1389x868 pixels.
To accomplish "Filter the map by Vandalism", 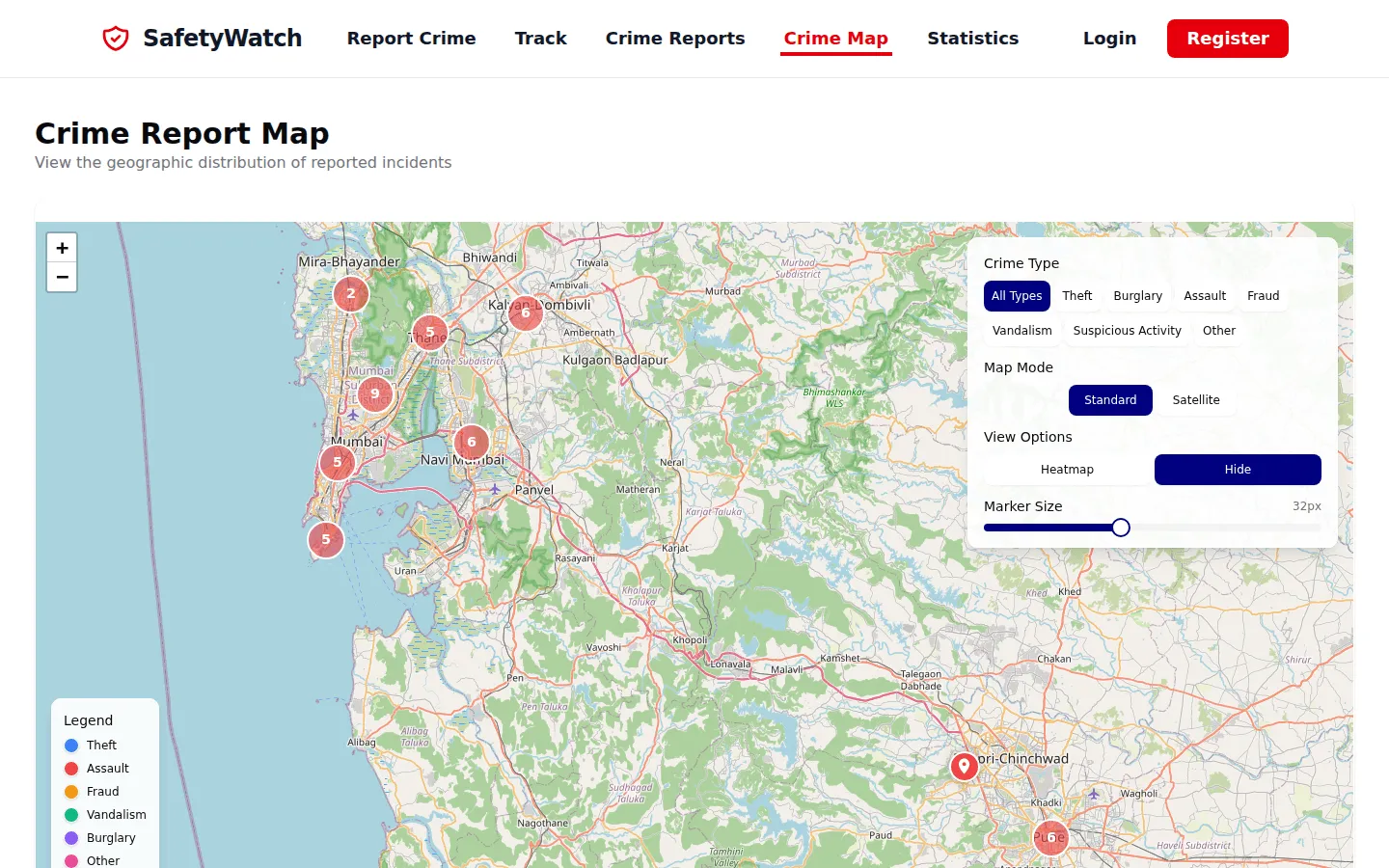I will (x=1022, y=331).
